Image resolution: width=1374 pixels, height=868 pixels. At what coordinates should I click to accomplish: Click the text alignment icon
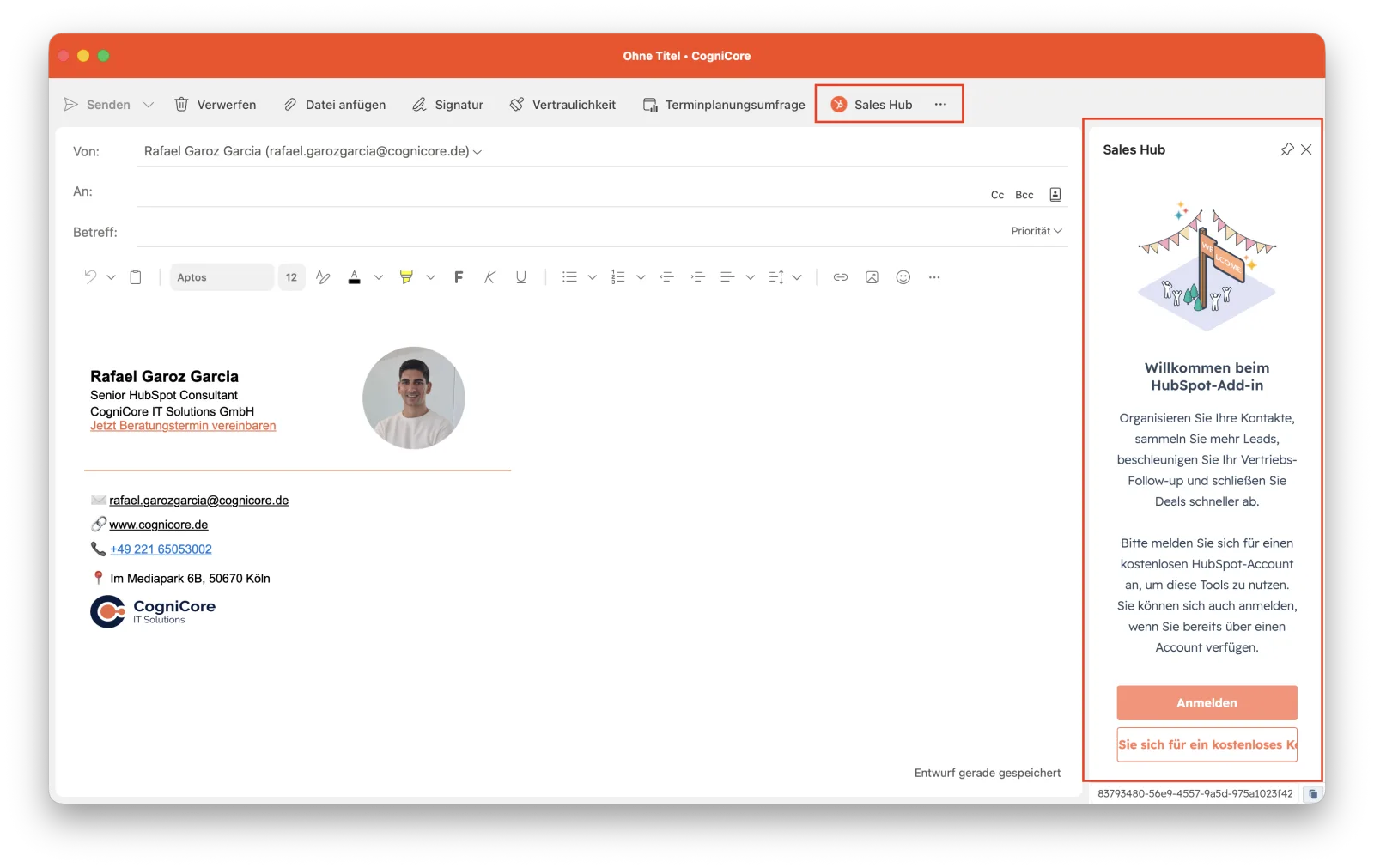(x=727, y=277)
